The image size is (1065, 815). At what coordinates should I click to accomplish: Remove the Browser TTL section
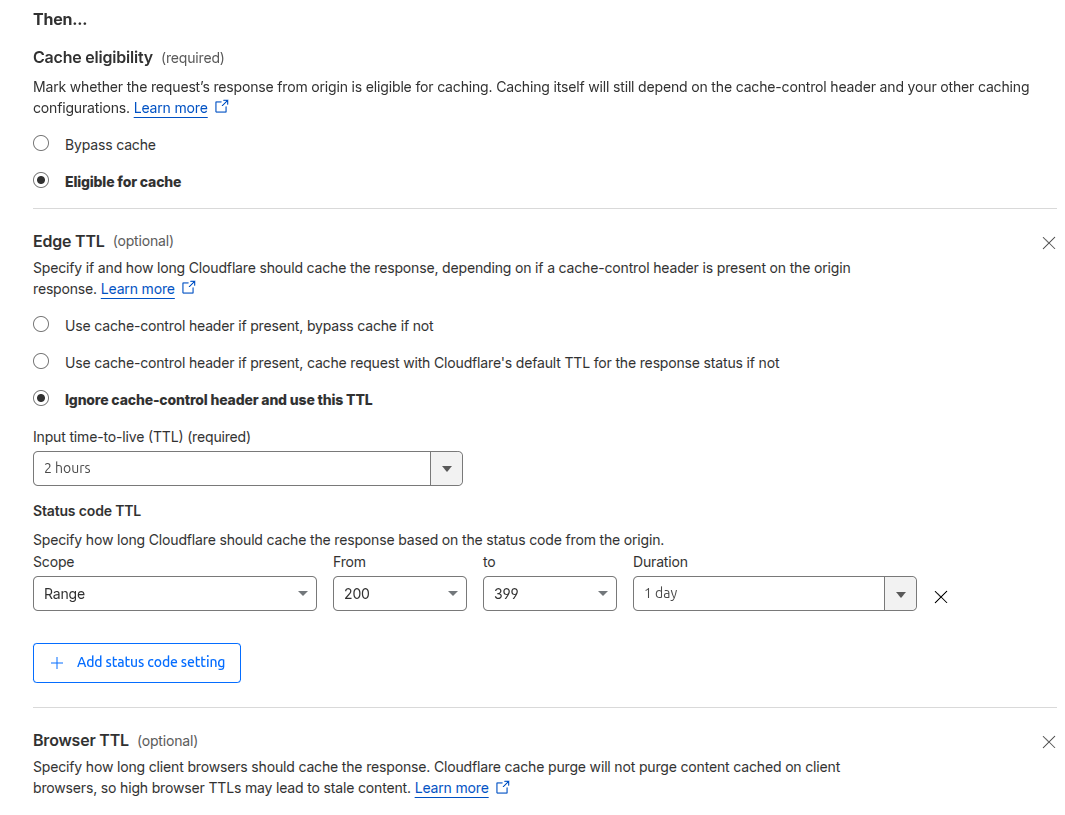point(1048,742)
